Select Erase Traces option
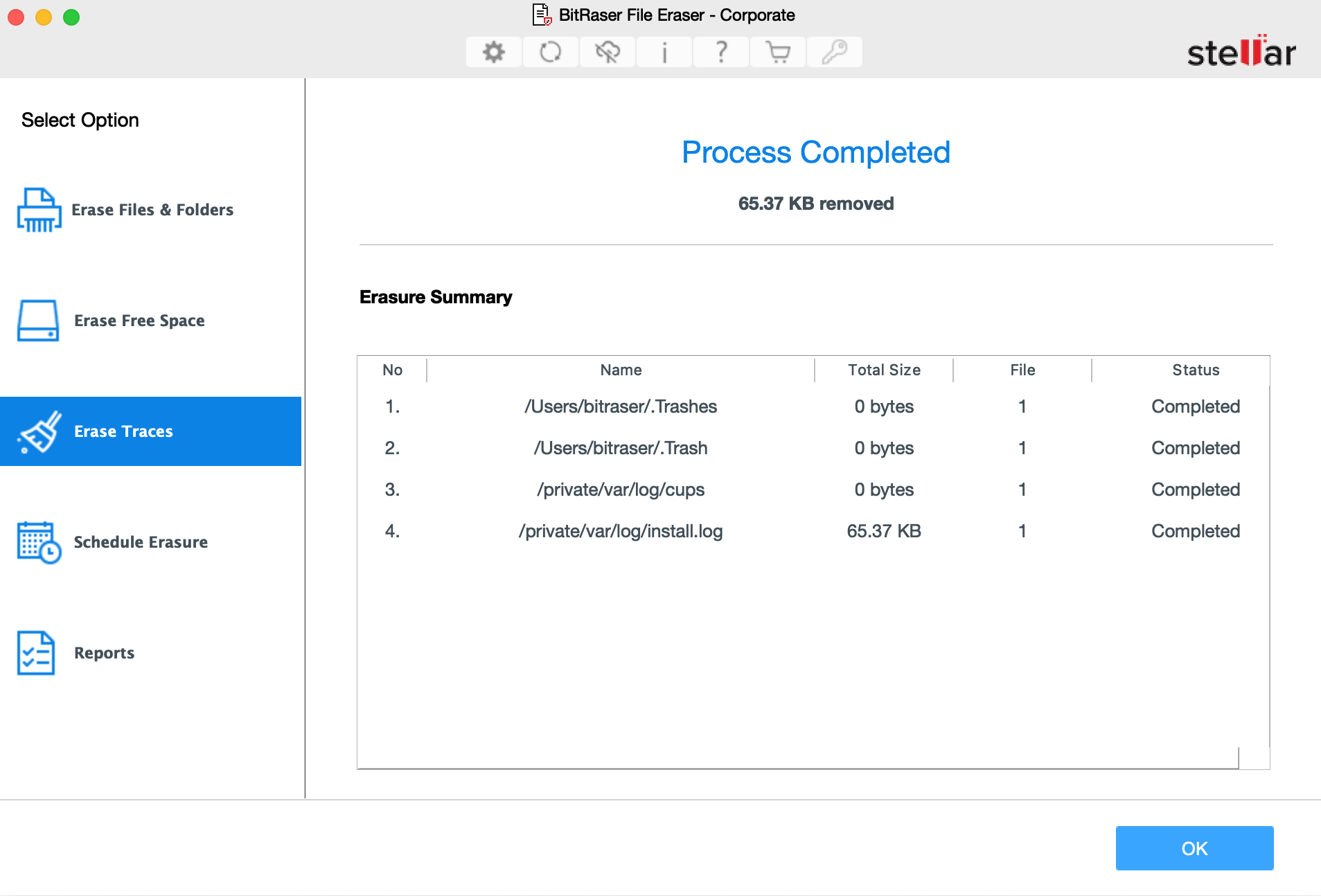This screenshot has height=896, width=1321. point(151,431)
